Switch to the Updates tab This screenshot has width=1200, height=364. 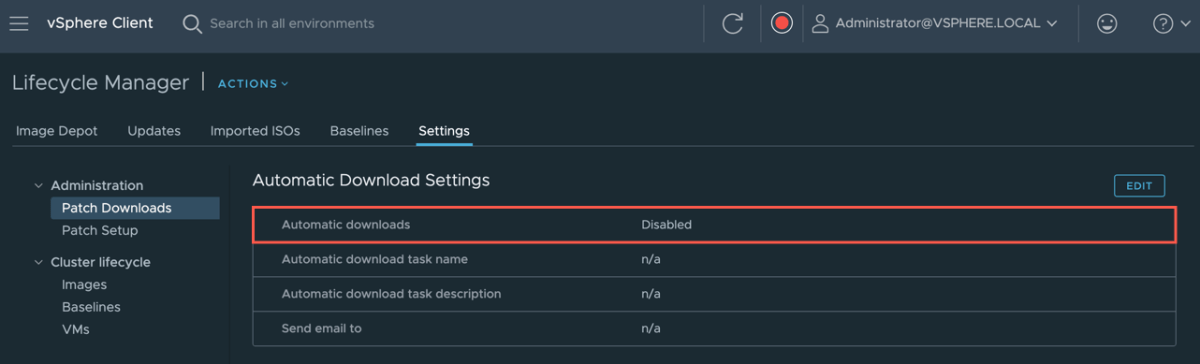point(154,131)
